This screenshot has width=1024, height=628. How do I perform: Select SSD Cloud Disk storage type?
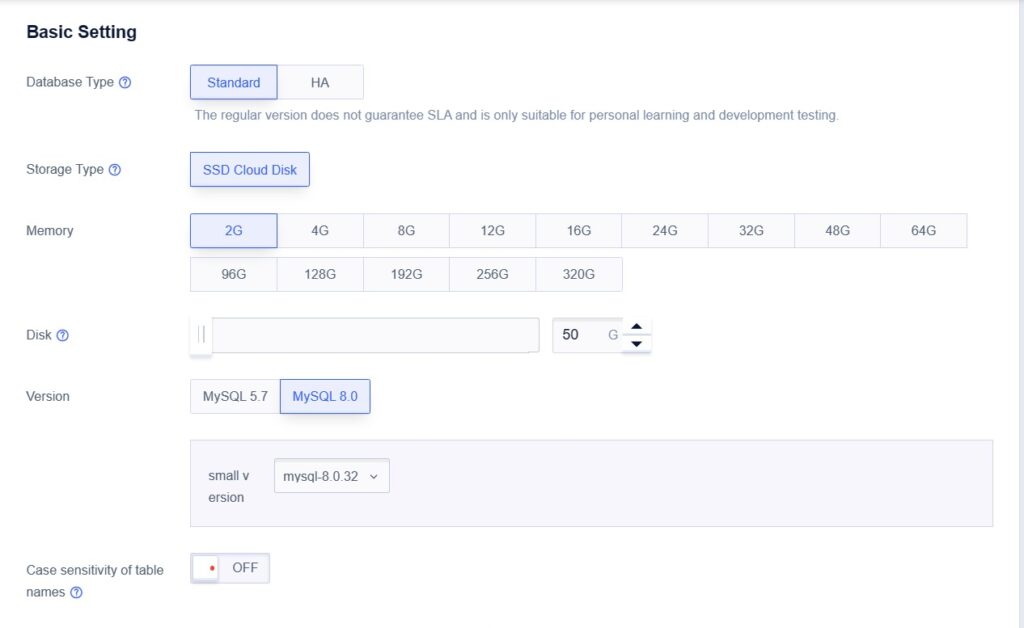pyautogui.click(x=249, y=170)
